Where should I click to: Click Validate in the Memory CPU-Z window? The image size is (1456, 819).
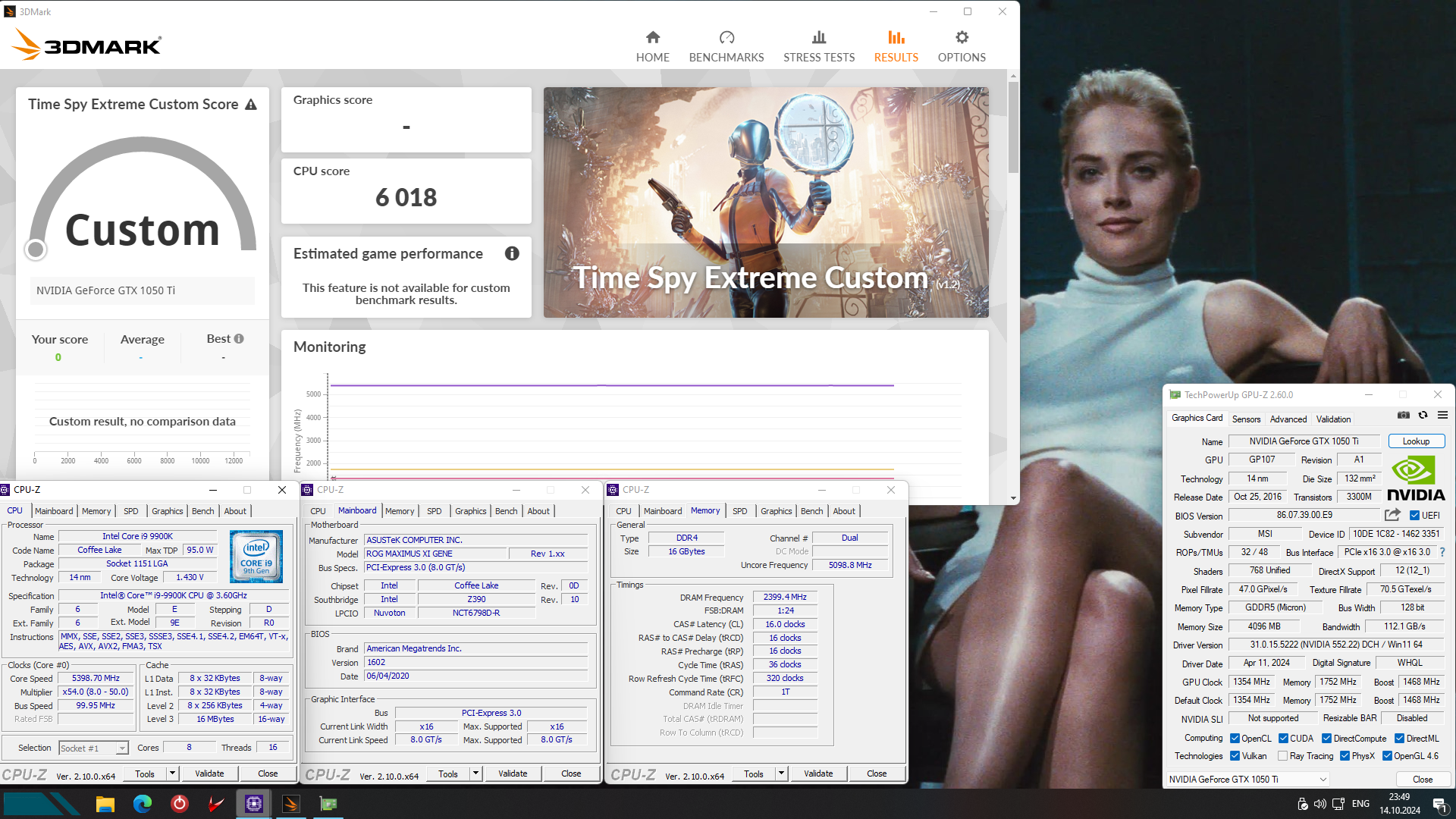coord(818,773)
